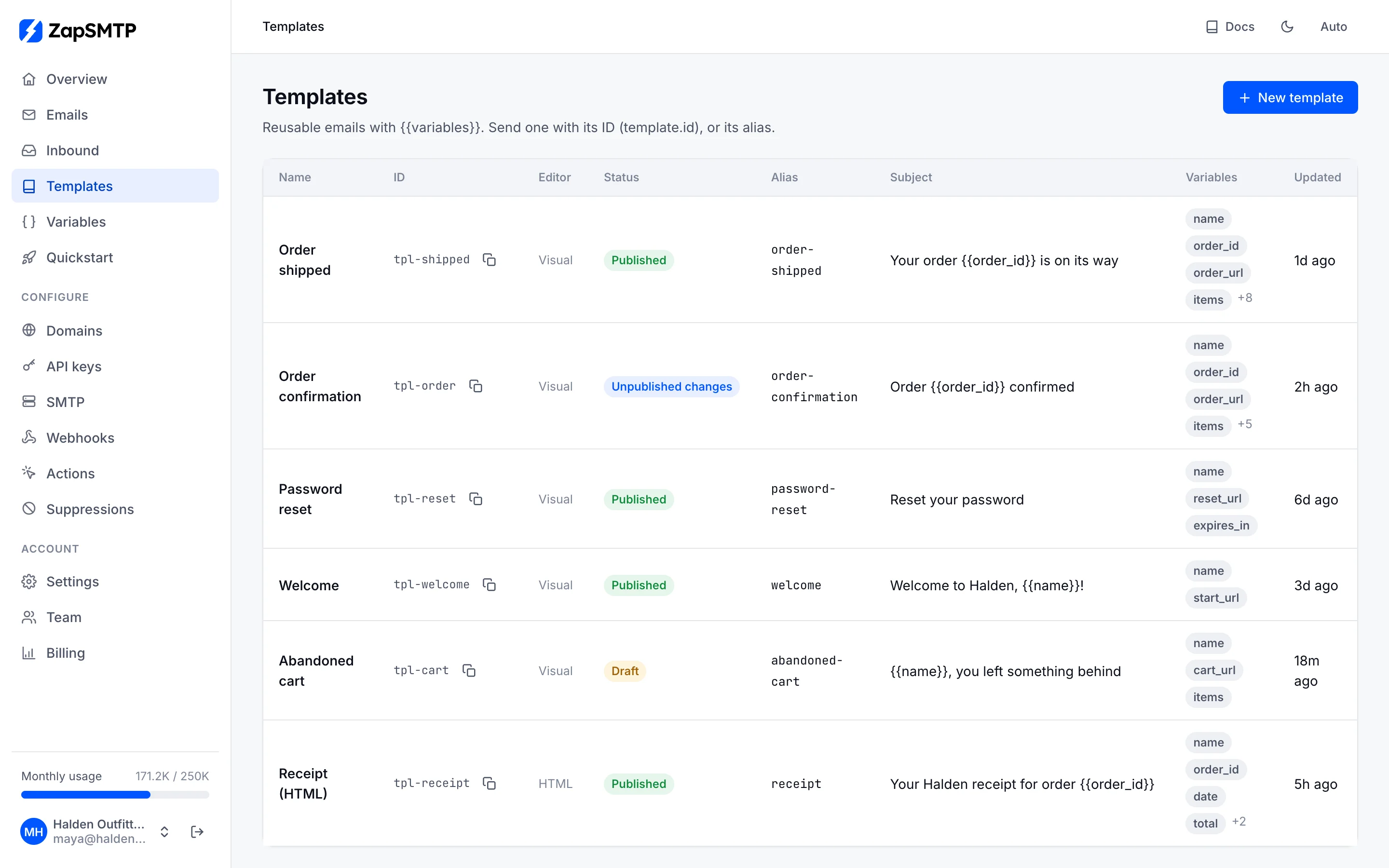1389x868 pixels.
Task: Click the Draft status badge
Action: (x=625, y=670)
